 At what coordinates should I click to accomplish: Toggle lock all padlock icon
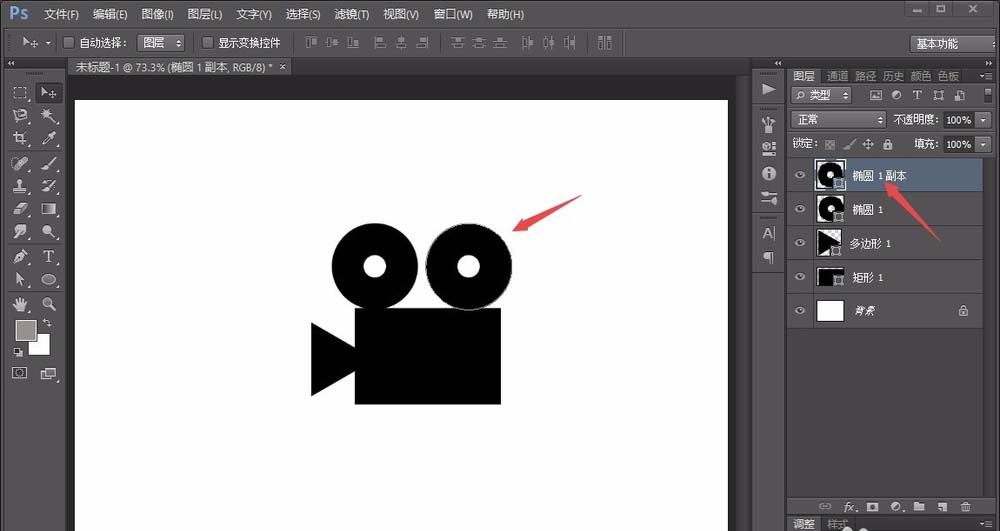[x=888, y=145]
